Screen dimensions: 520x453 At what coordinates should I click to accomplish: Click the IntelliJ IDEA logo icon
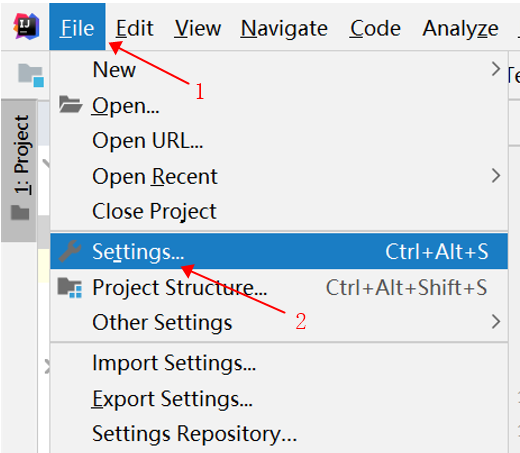(26, 26)
